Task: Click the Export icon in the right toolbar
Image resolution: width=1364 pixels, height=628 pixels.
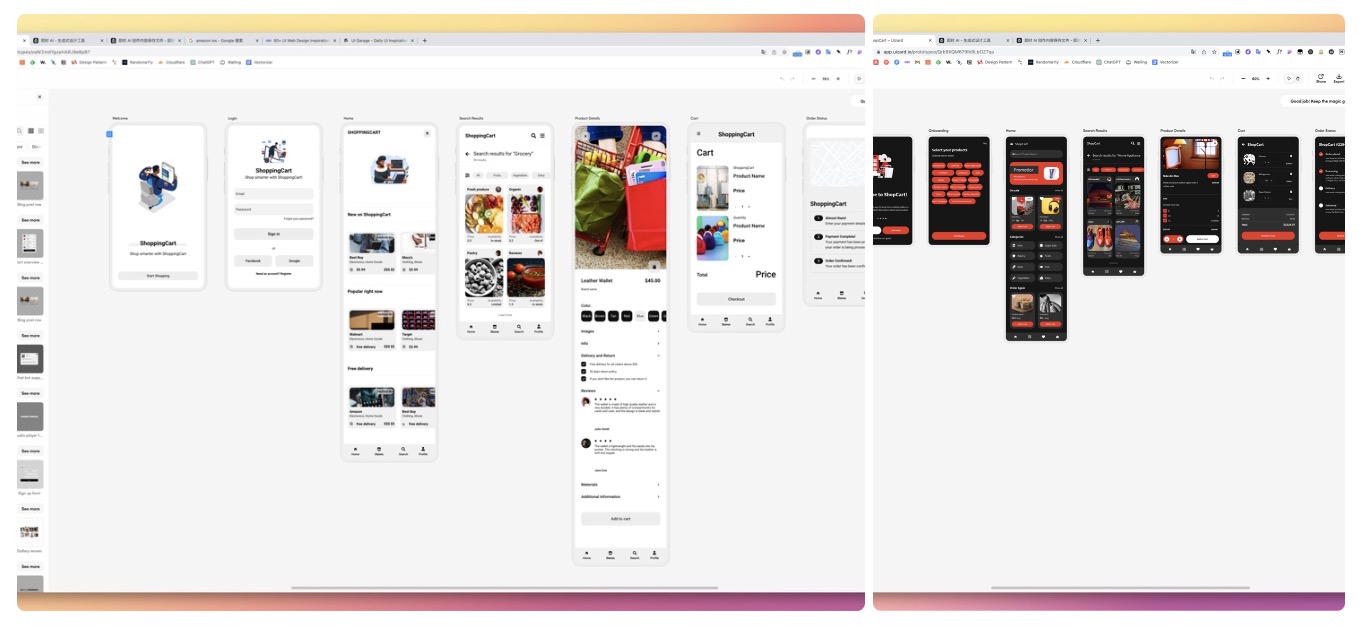Action: point(1338,77)
